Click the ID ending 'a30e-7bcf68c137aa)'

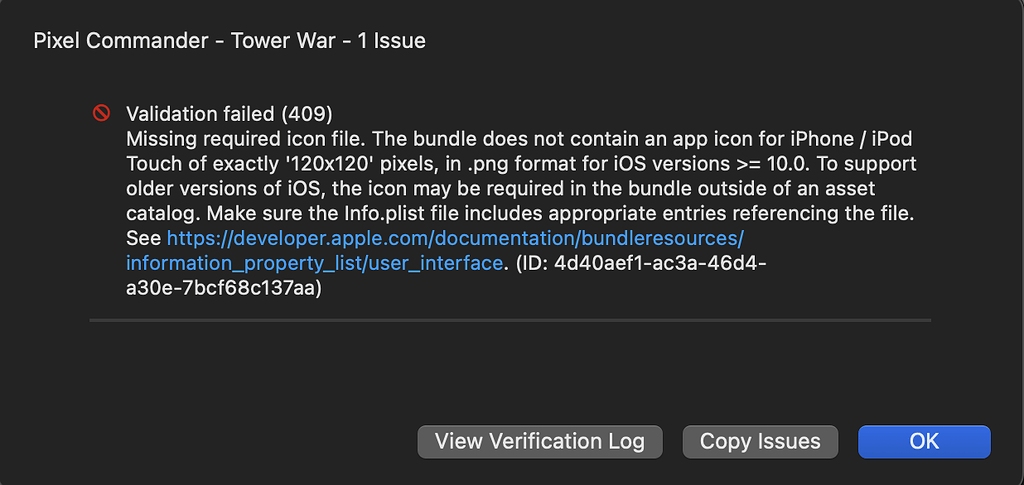(224, 289)
